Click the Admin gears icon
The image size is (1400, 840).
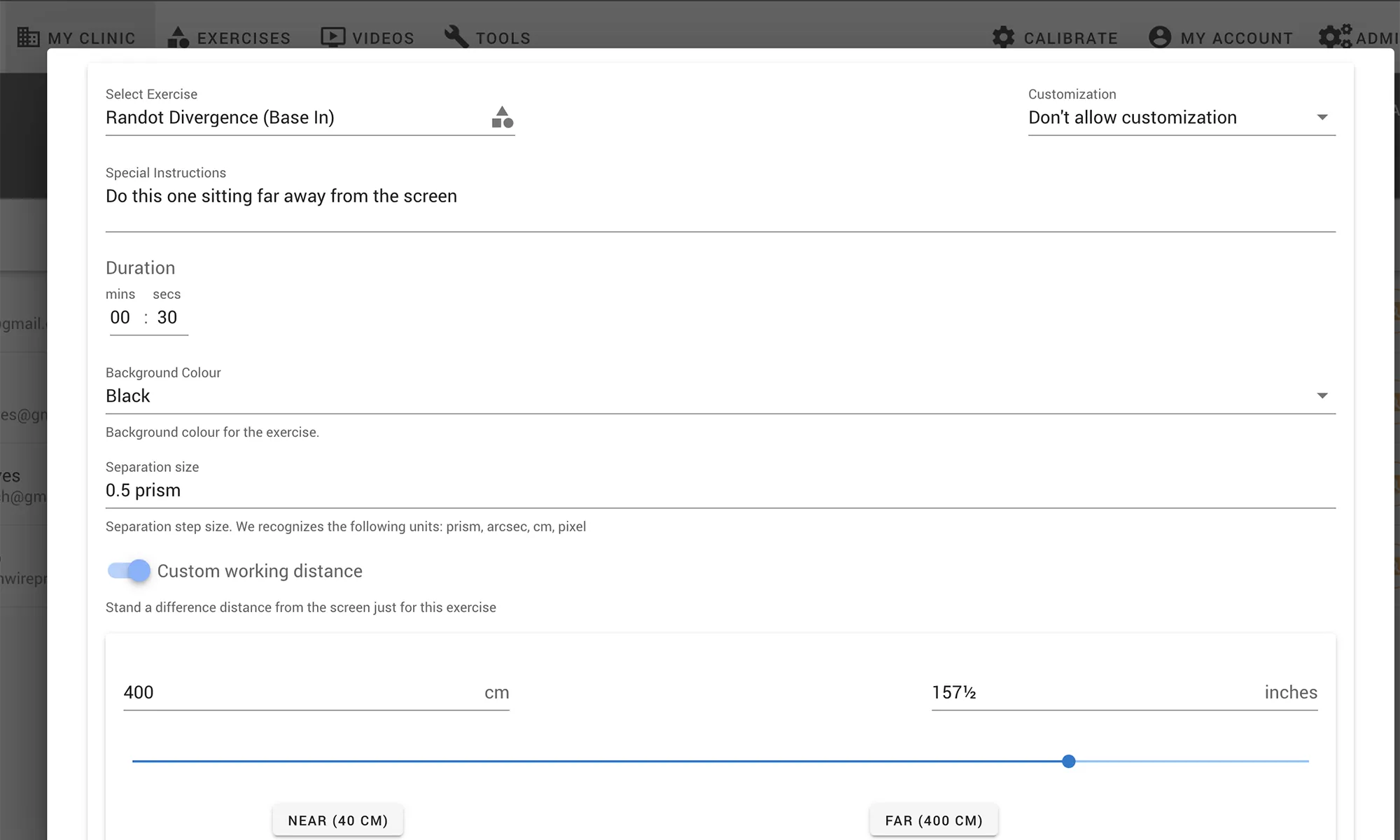pyautogui.click(x=1334, y=36)
